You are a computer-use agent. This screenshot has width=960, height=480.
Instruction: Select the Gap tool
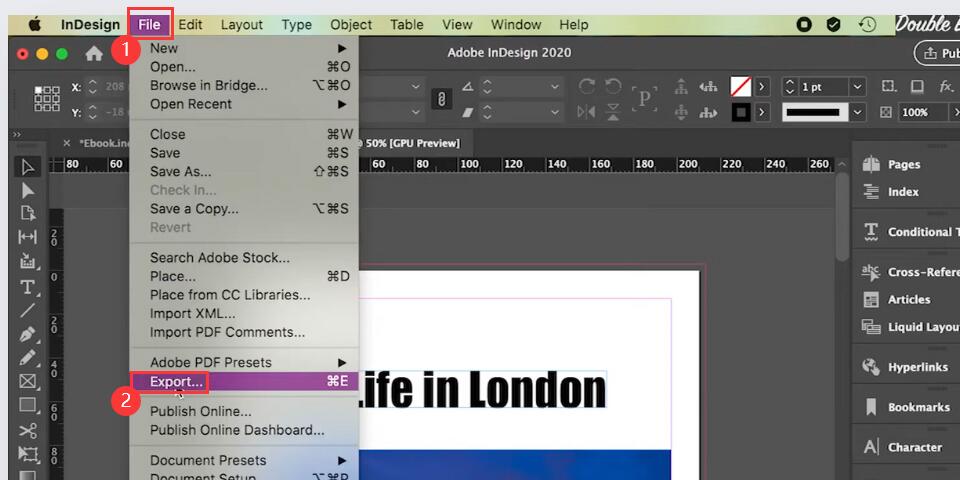point(28,236)
